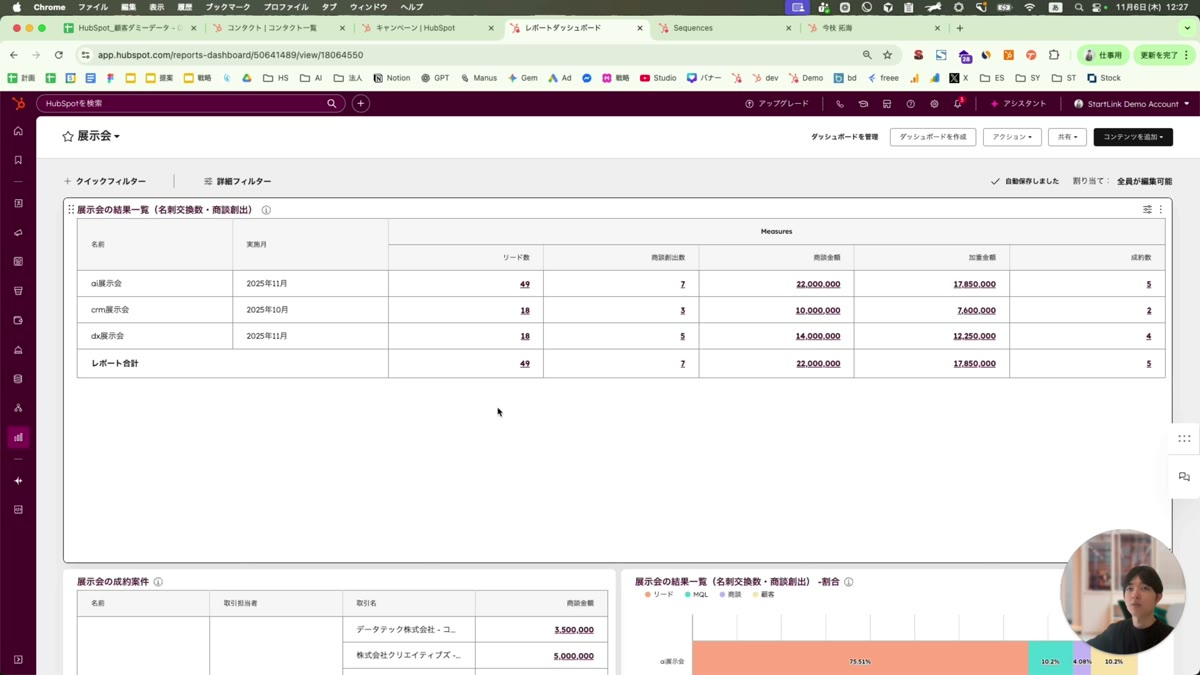
Task: Click info icon next to 展示会の成約案件
Action: (158, 582)
